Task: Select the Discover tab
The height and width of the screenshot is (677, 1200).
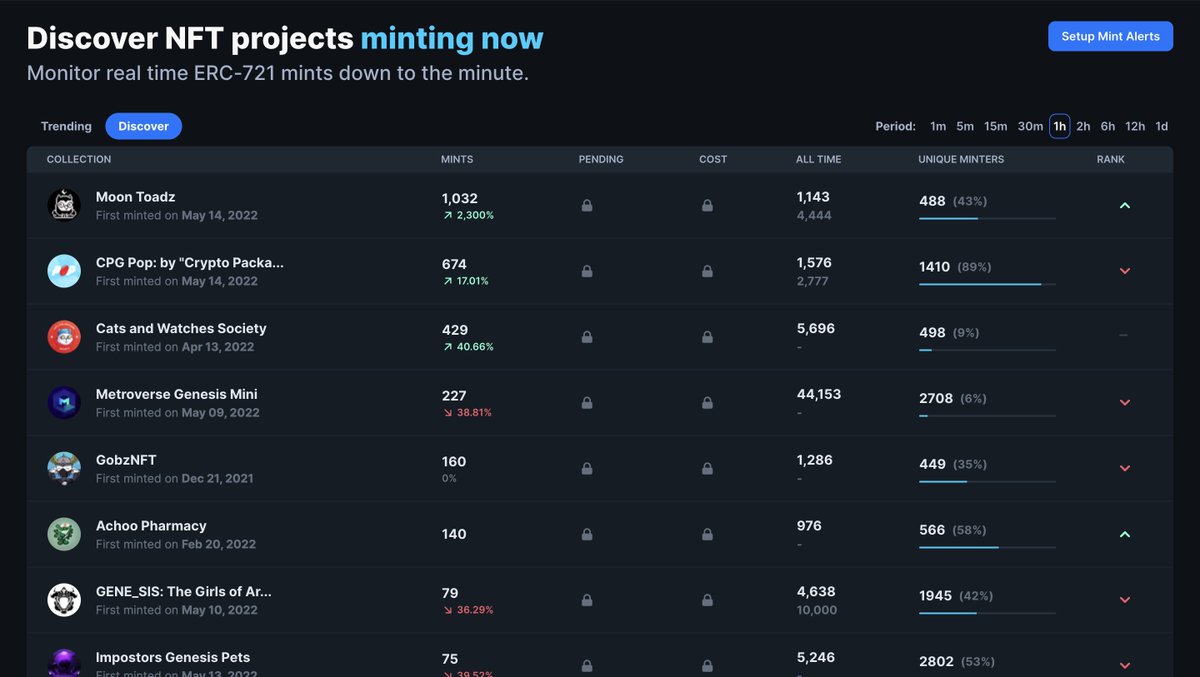Action: (x=144, y=126)
